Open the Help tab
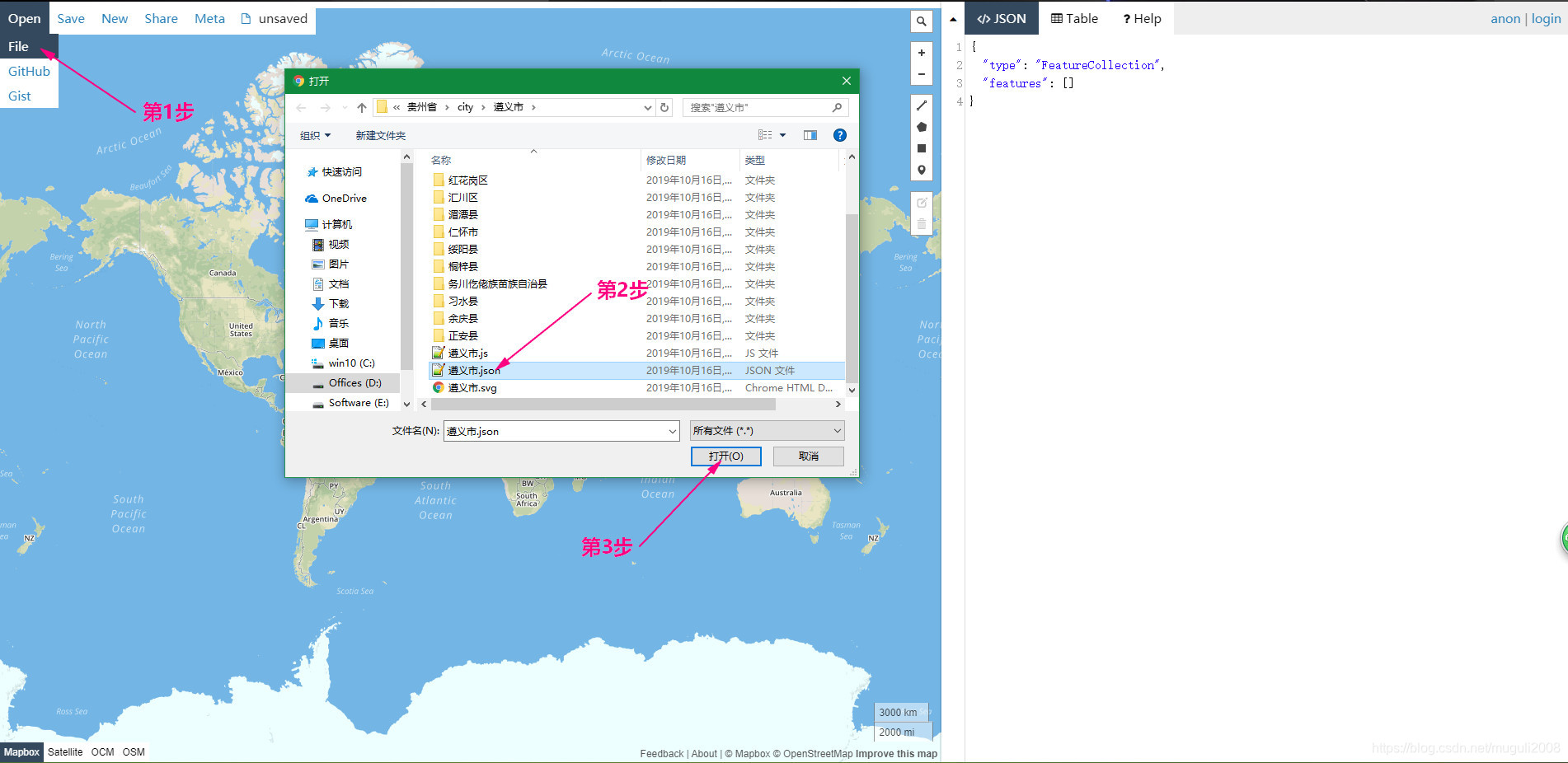Image resolution: width=1568 pixels, height=763 pixels. point(1142,18)
